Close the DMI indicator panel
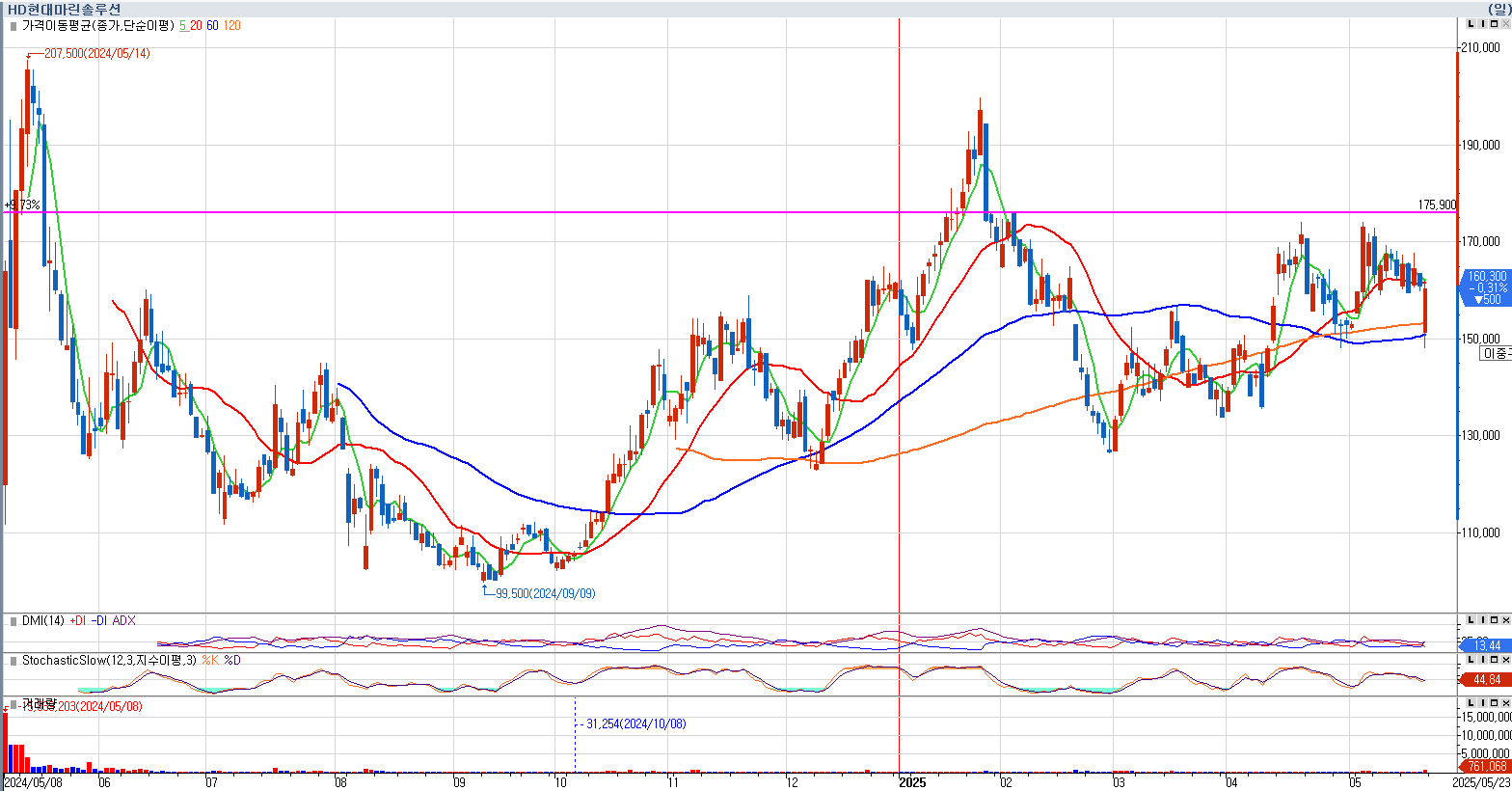 pos(1505,619)
